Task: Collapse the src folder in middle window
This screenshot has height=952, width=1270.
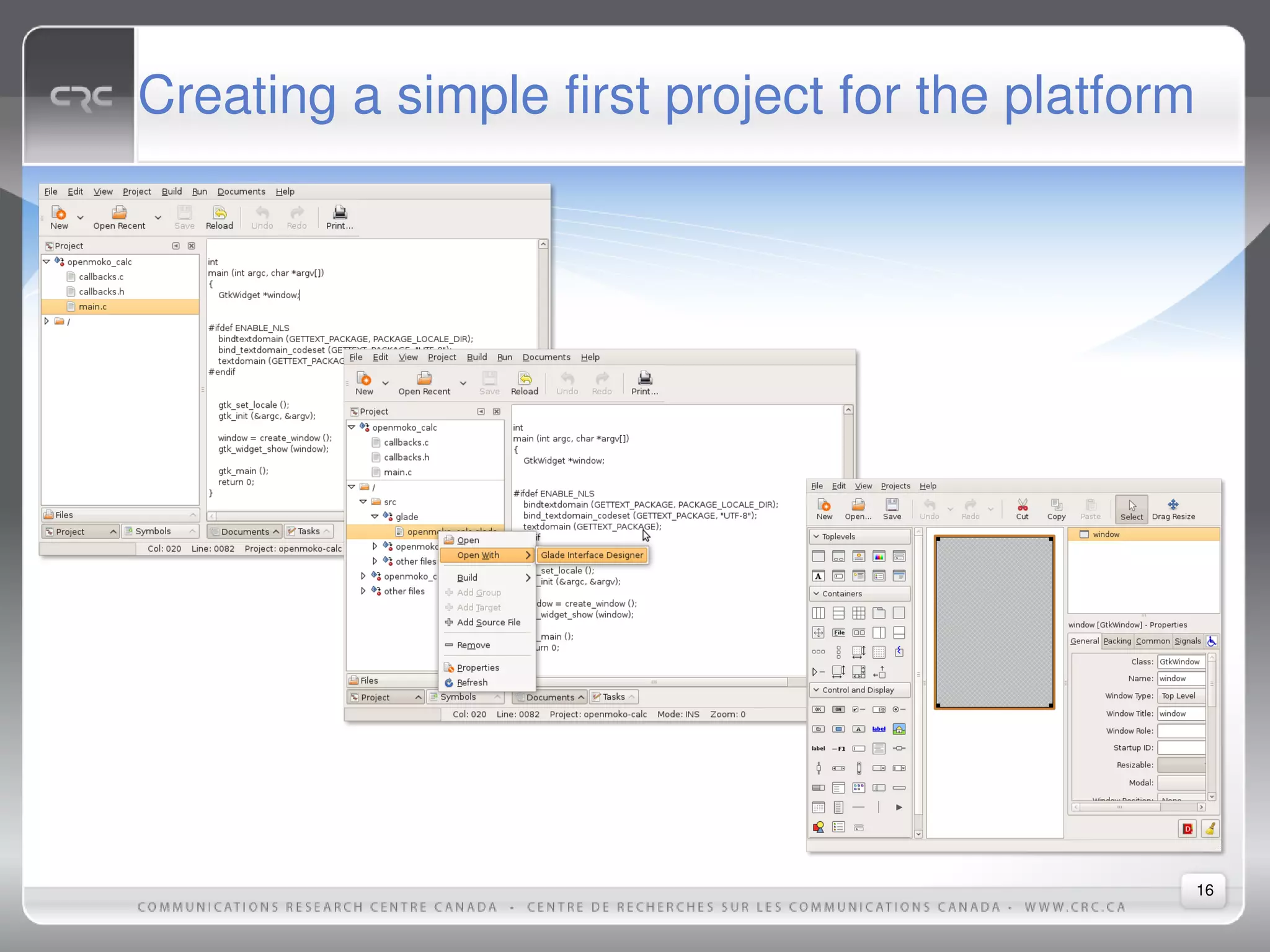Action: pos(363,501)
